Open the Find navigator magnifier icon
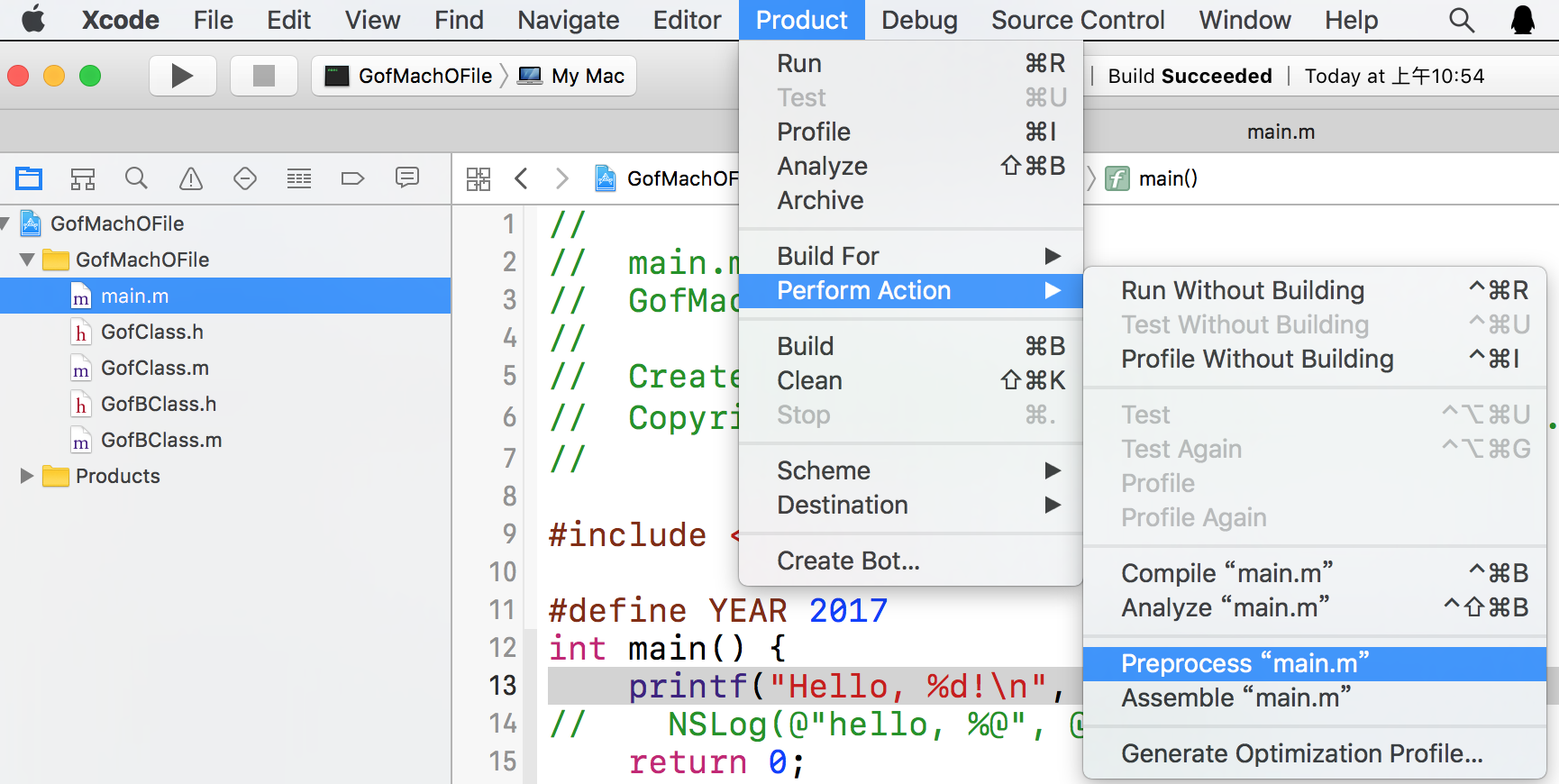 (x=136, y=178)
